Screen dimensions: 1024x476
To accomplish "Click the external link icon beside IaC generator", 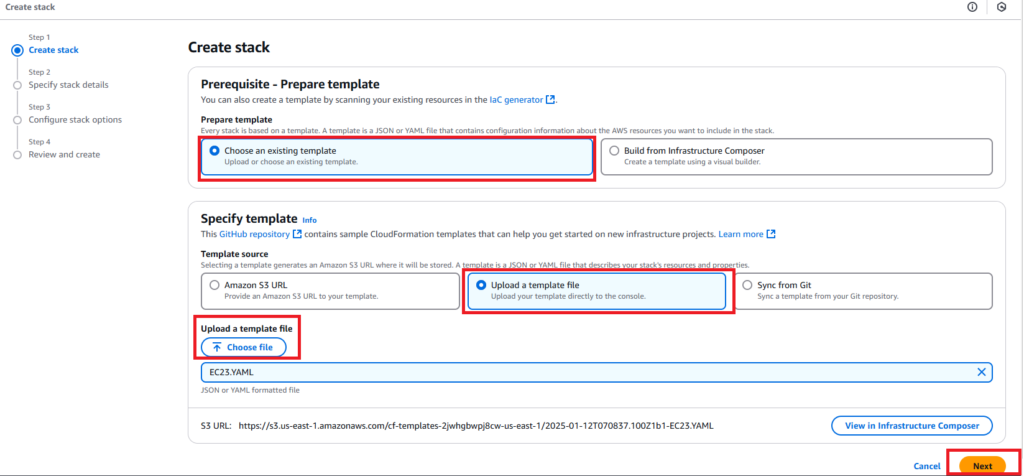I will [551, 100].
